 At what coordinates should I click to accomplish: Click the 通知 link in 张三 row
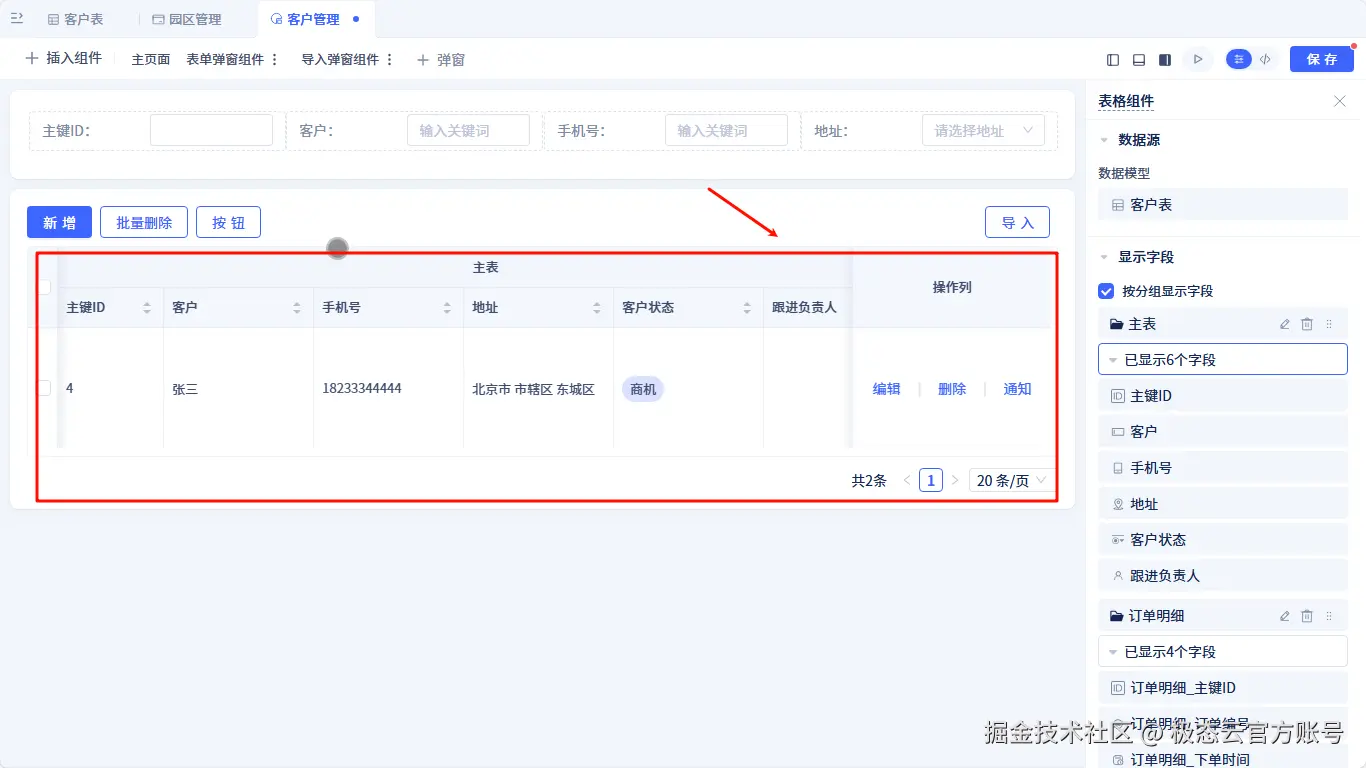(x=1017, y=389)
